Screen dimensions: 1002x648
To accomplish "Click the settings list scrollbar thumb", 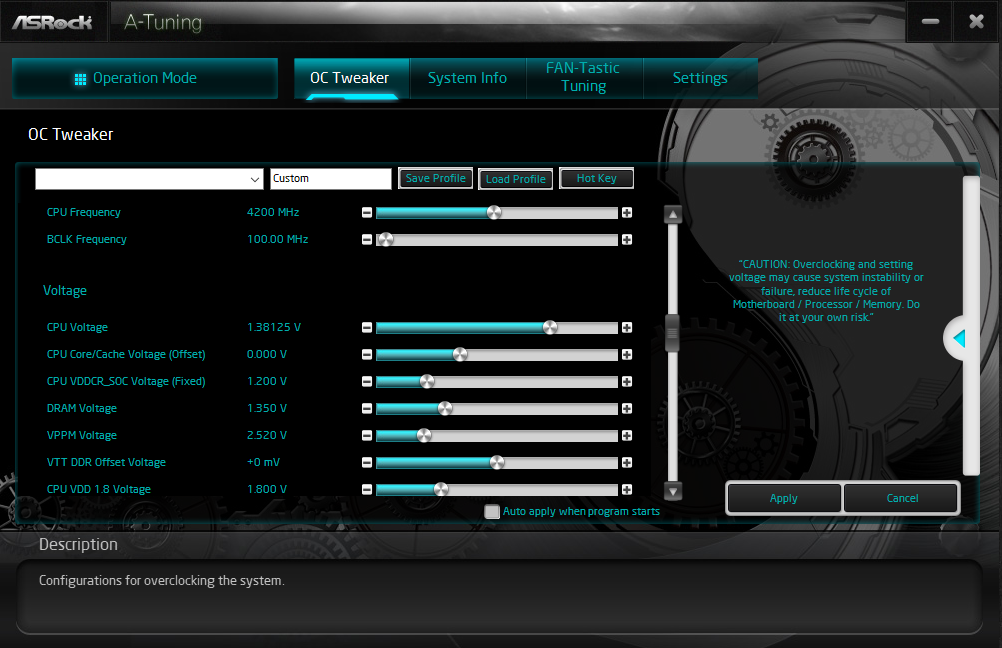I will pyautogui.click(x=672, y=332).
